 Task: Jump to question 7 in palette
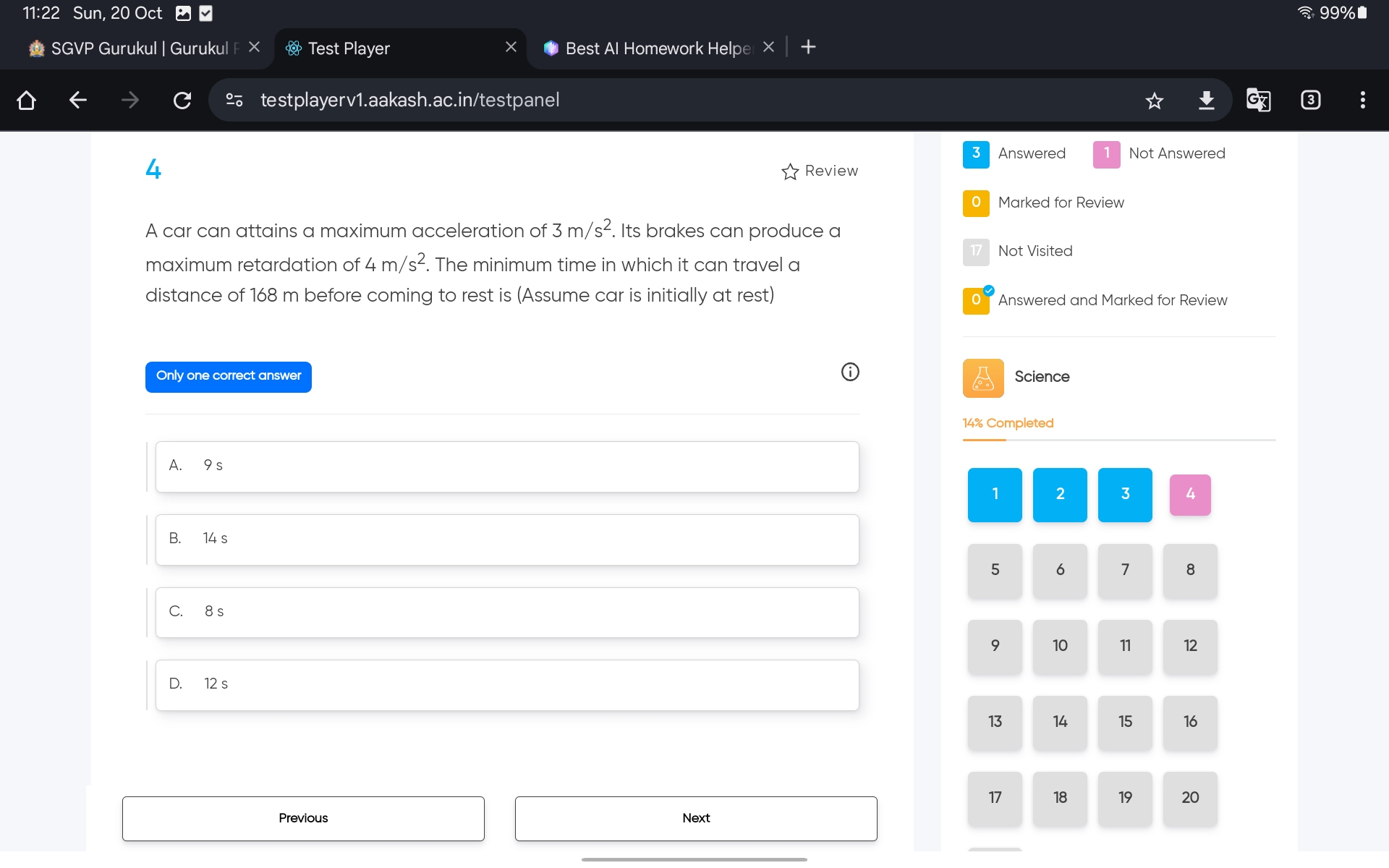1125,571
